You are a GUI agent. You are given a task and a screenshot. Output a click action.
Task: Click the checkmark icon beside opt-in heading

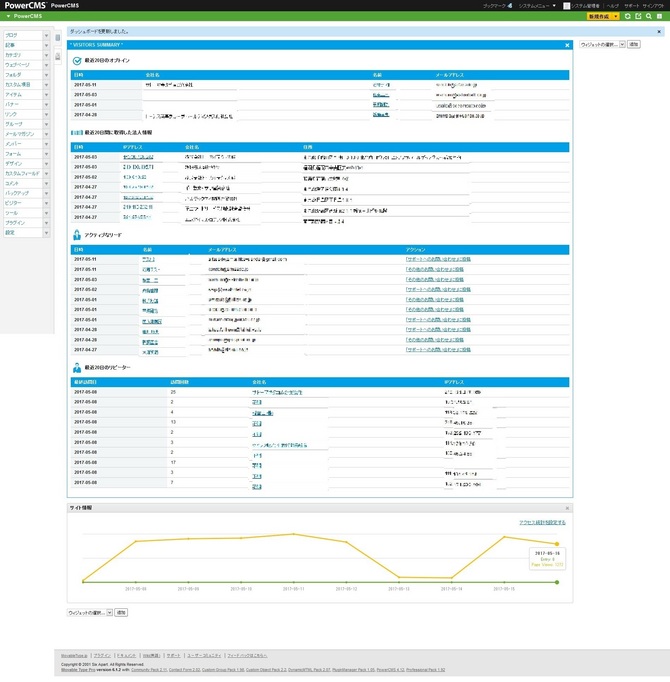pos(77,61)
